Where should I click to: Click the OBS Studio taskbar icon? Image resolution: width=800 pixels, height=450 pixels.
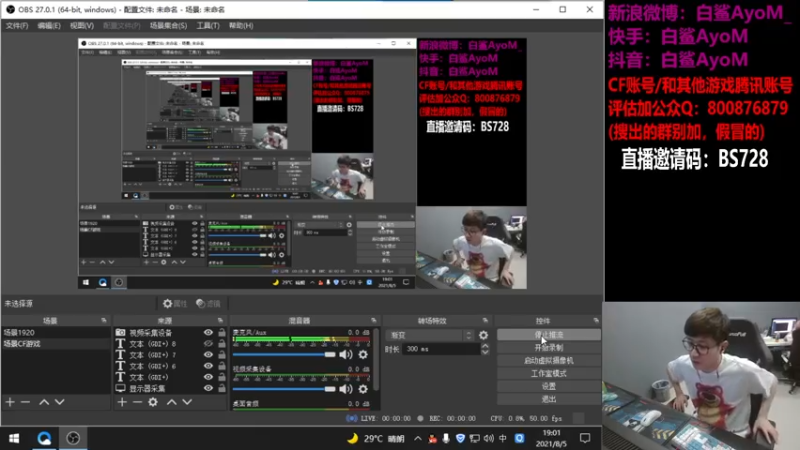(73, 438)
